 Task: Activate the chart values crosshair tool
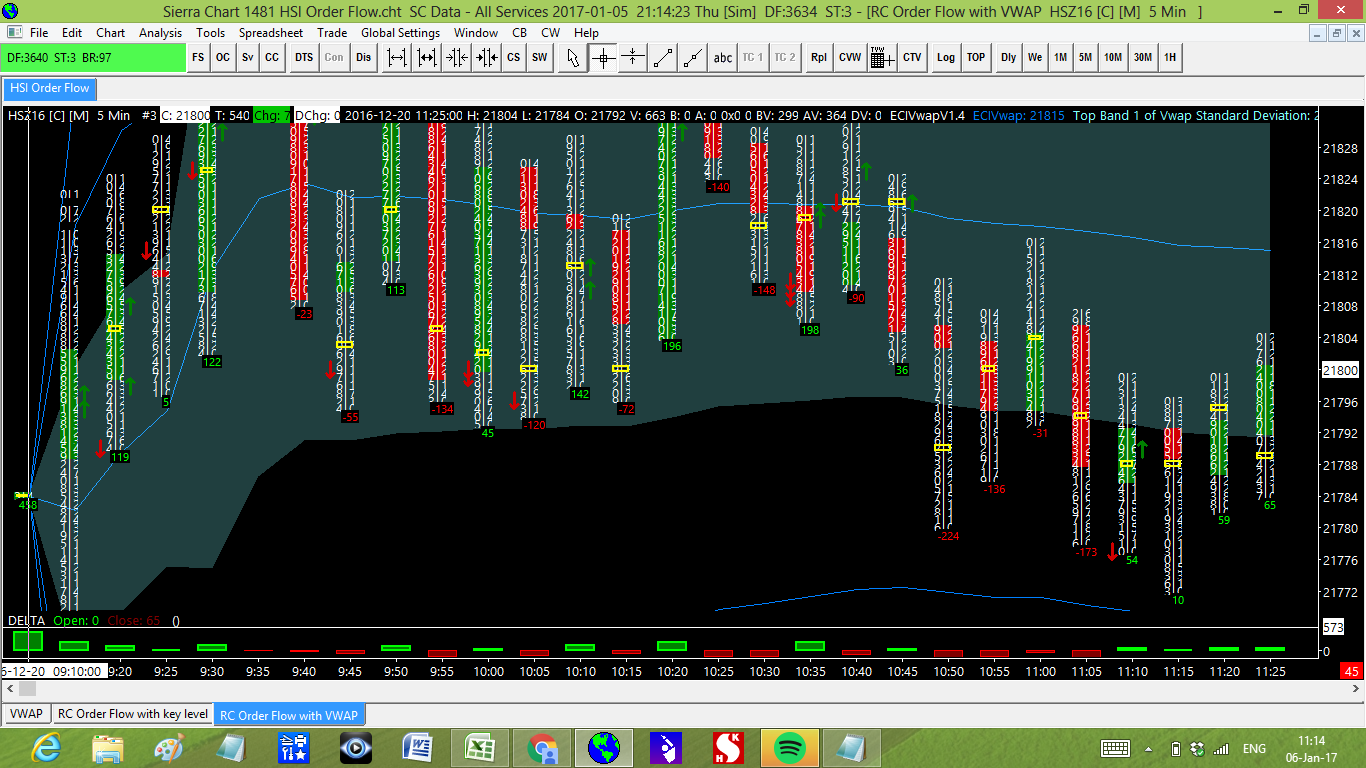click(x=603, y=58)
